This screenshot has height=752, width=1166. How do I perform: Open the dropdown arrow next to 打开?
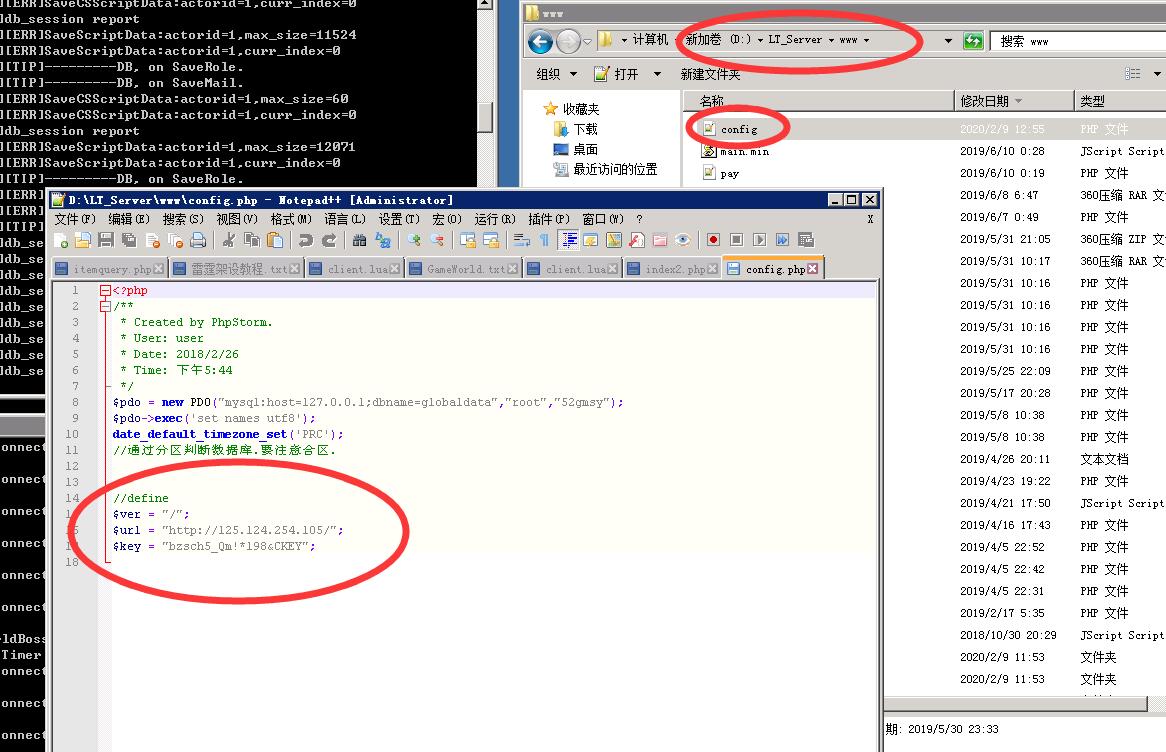pos(657,74)
